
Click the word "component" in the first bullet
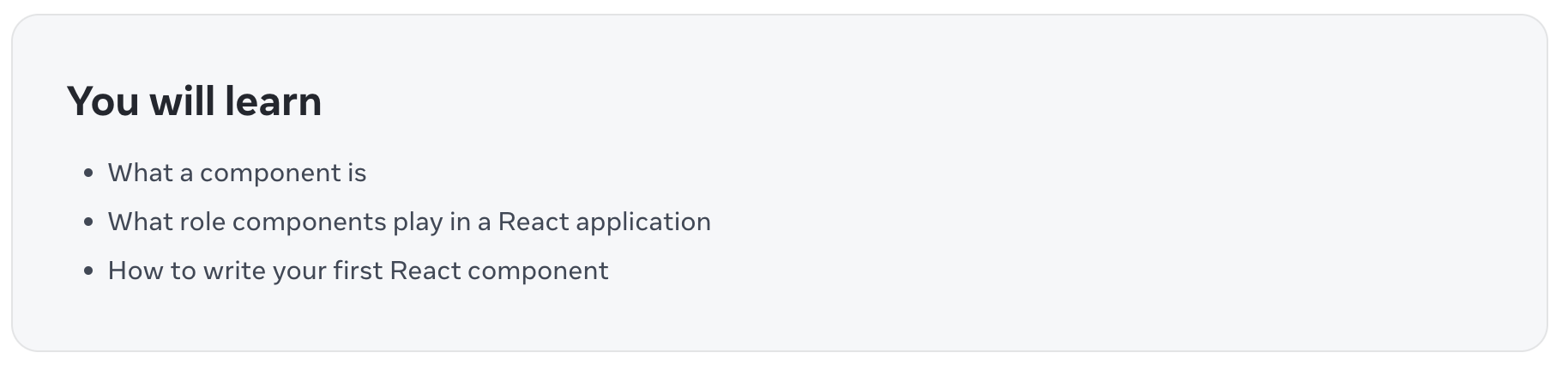pos(270,173)
